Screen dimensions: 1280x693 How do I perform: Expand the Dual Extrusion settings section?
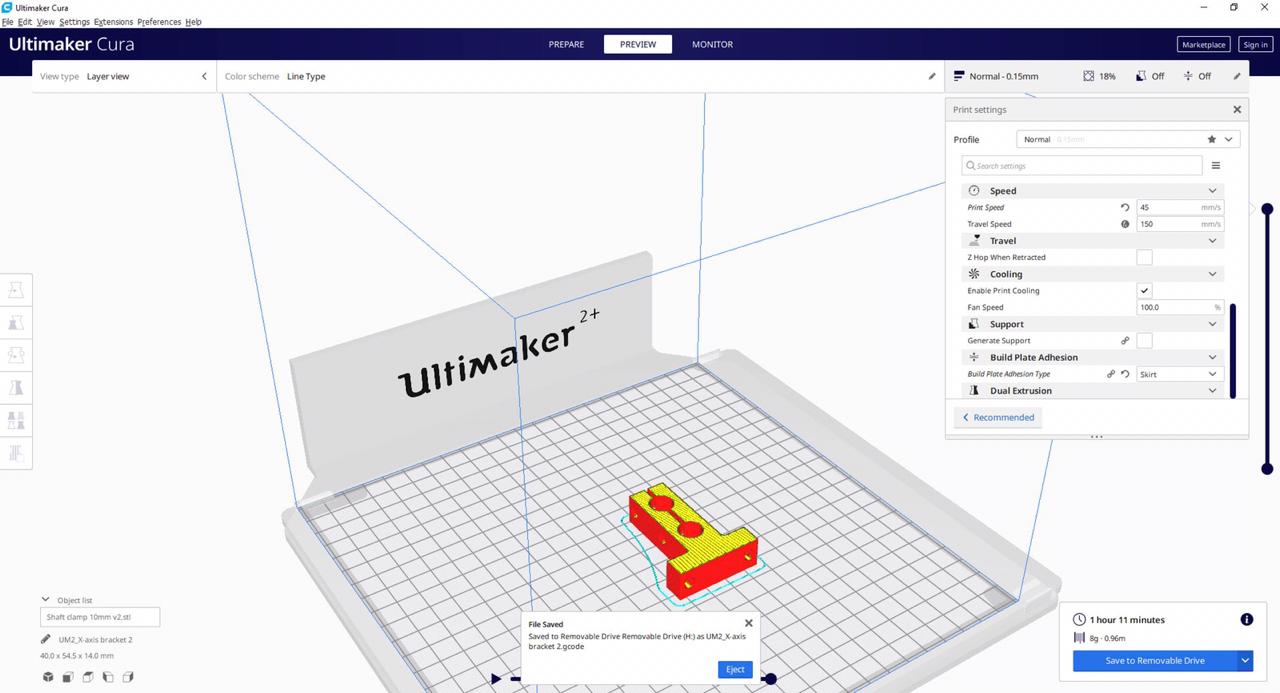(x=1212, y=390)
